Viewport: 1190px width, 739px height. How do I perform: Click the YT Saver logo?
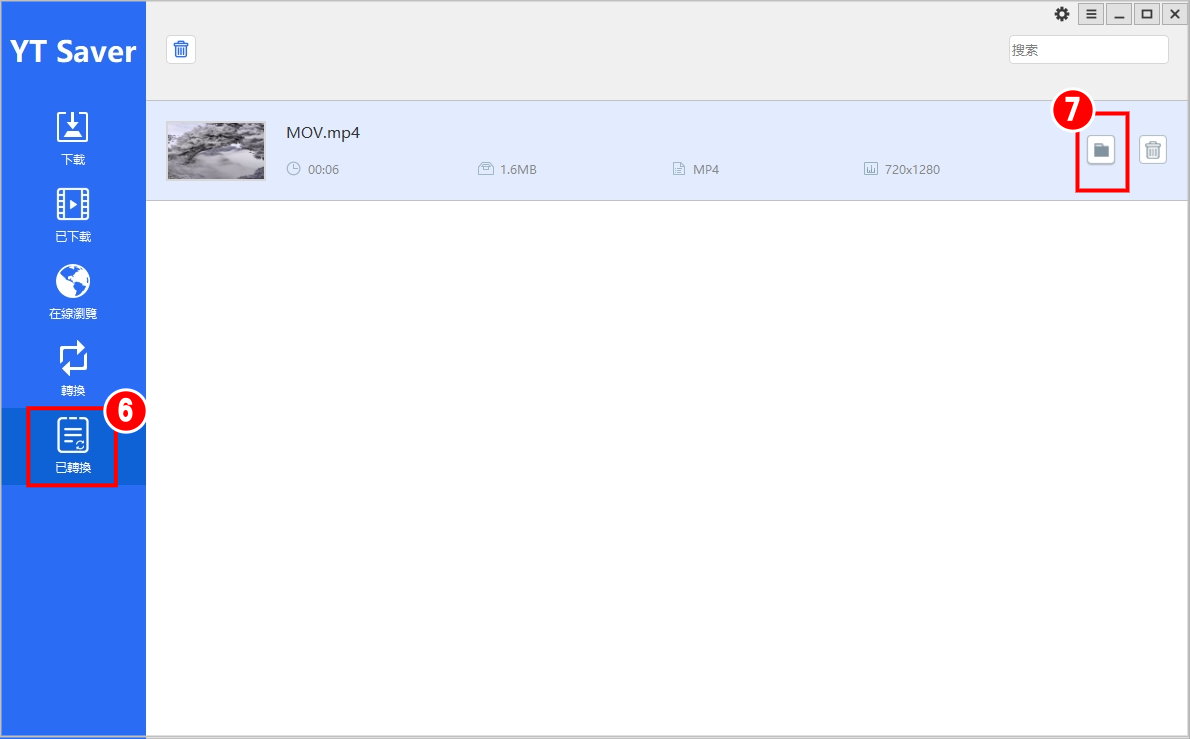click(73, 52)
